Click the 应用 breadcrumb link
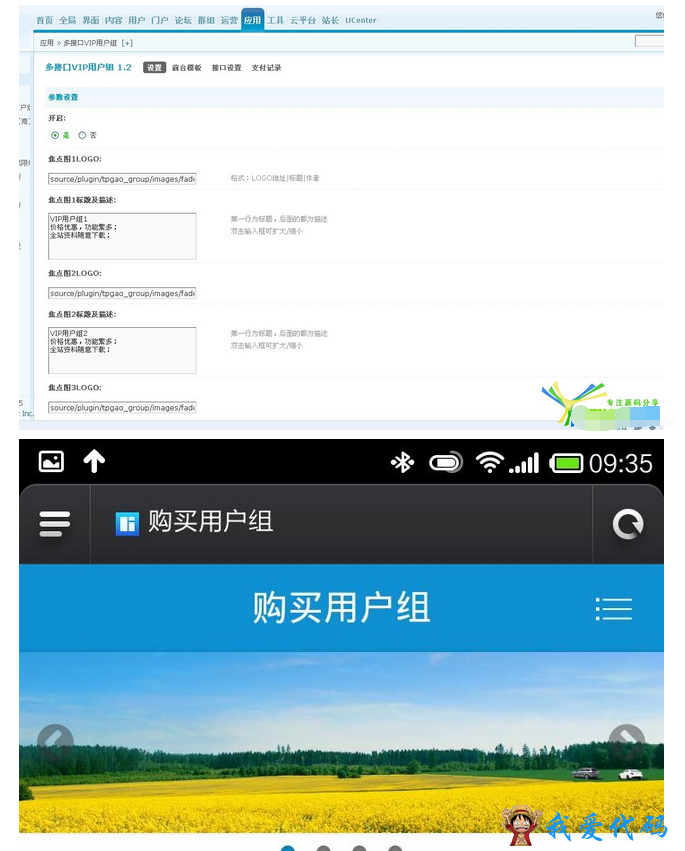The width and height of the screenshot is (685, 851). coord(47,43)
